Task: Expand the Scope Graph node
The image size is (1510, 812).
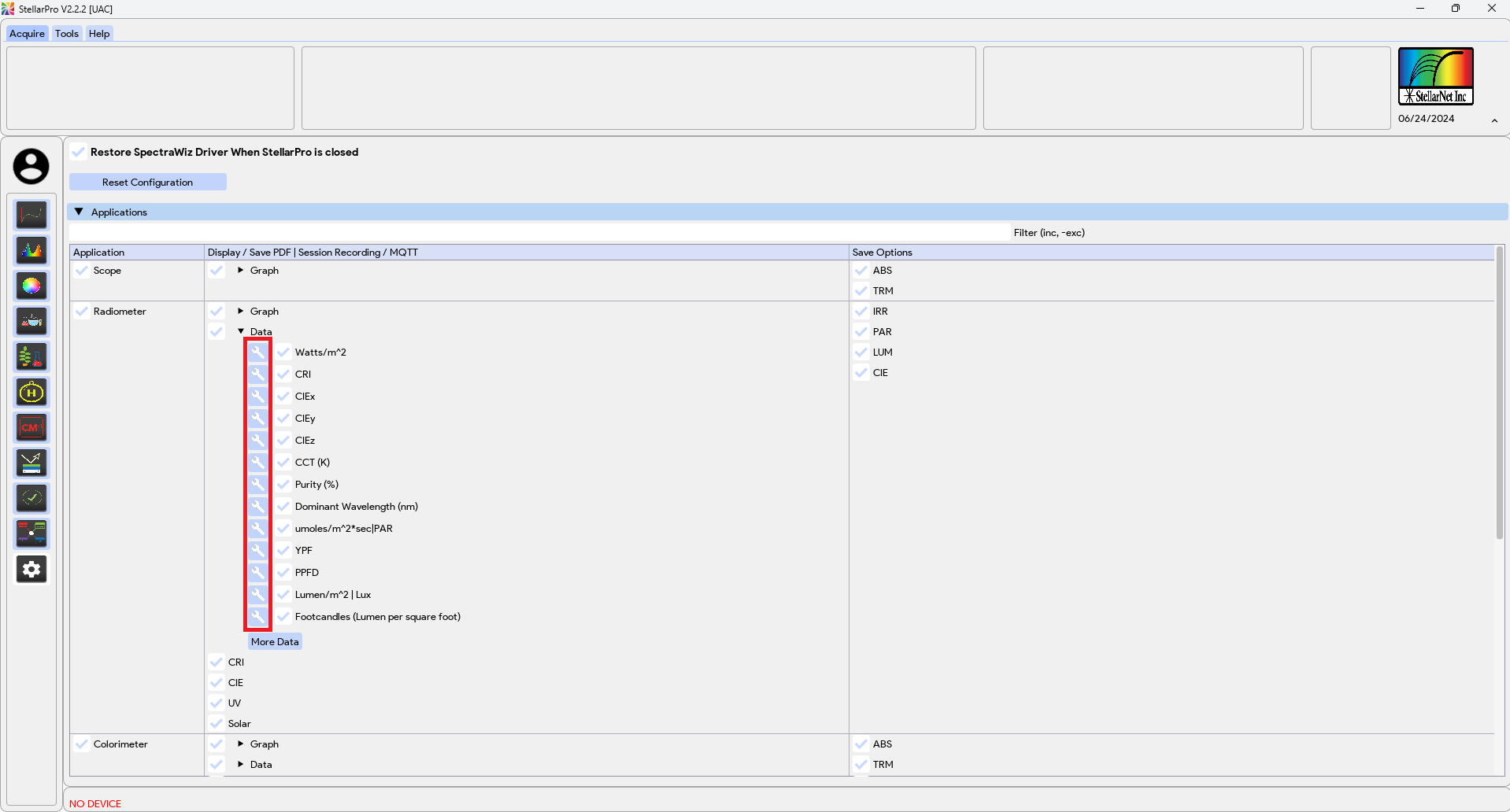Action: click(241, 271)
